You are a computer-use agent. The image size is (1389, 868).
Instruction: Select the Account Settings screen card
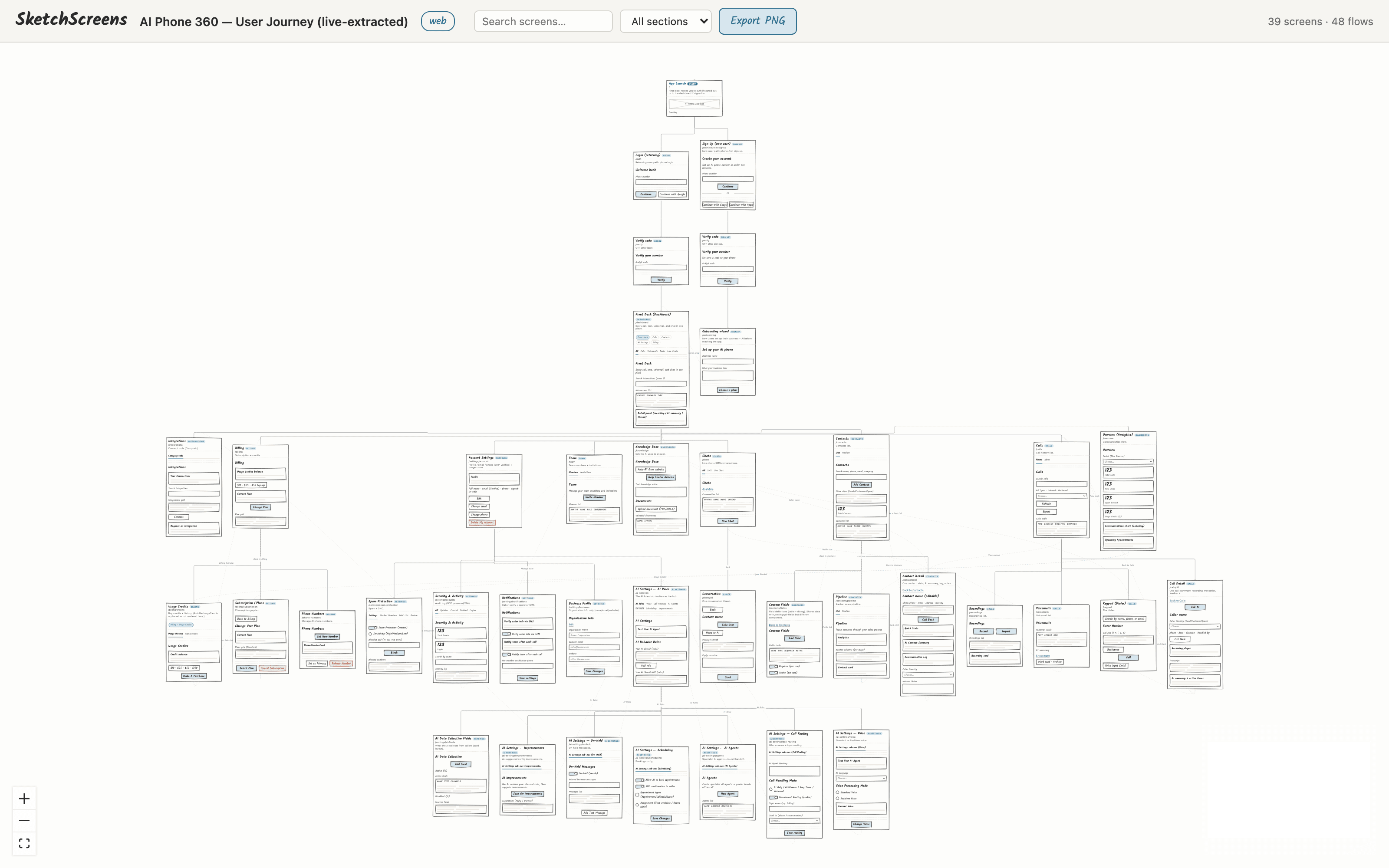click(494, 491)
